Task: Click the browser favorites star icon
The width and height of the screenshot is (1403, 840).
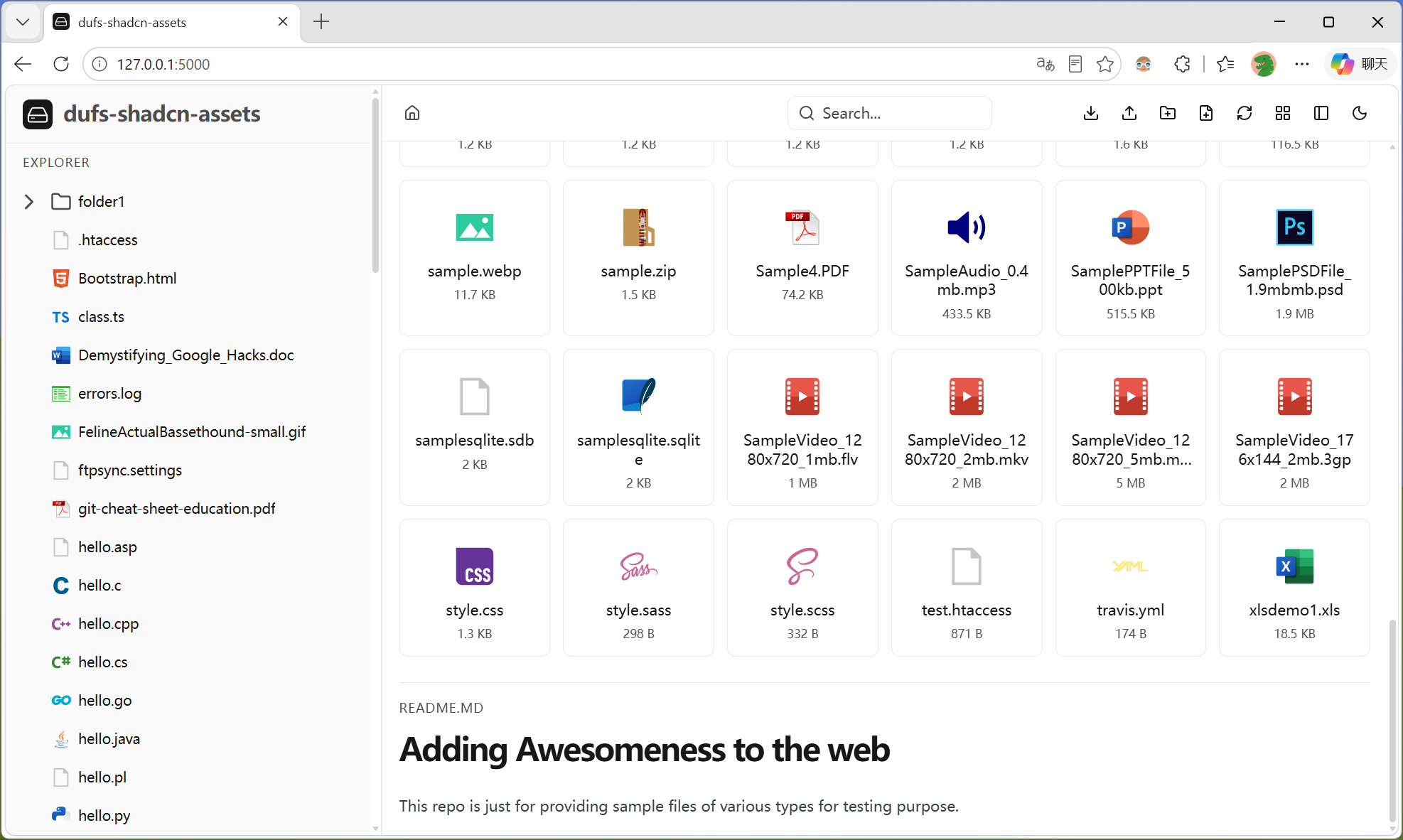Action: tap(1105, 64)
